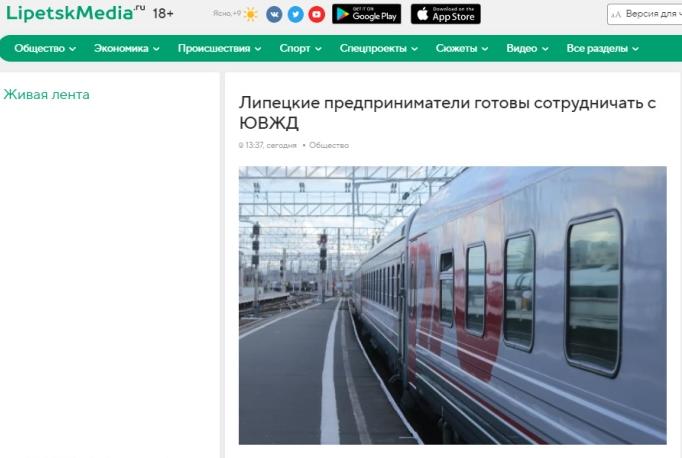The image size is (682, 458).
Task: Expand the Спецпроекты dropdown arrow
Action: [415, 49]
